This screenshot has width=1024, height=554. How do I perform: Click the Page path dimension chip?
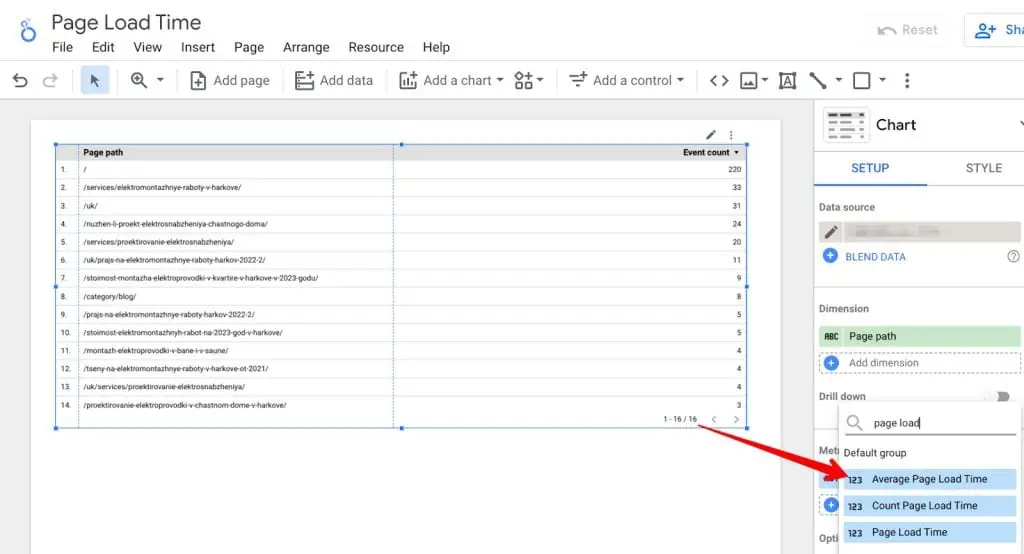tap(920, 336)
